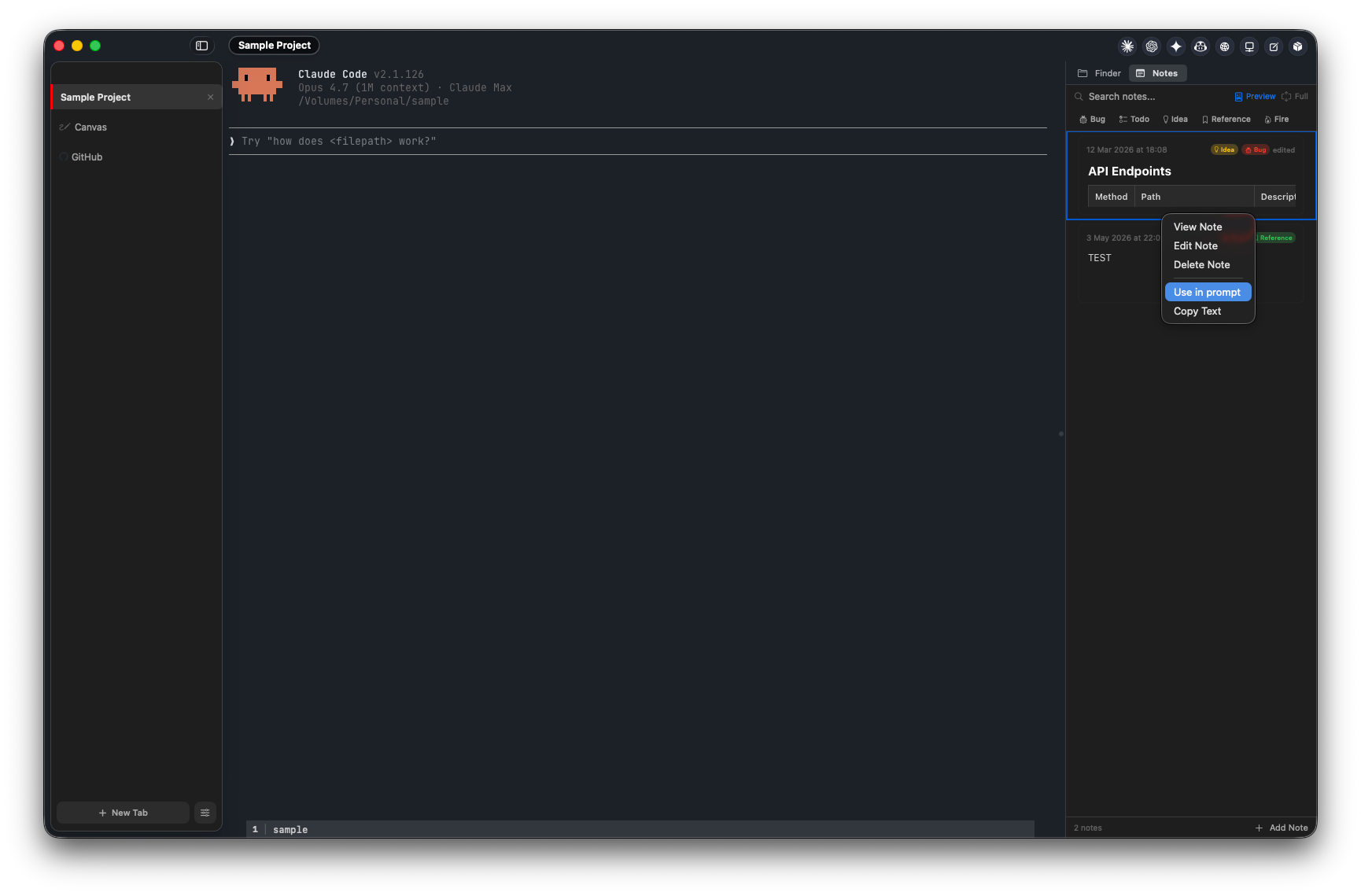This screenshot has height=896, width=1361.
Task: Click Add Note at panel bottom
Action: [x=1282, y=828]
